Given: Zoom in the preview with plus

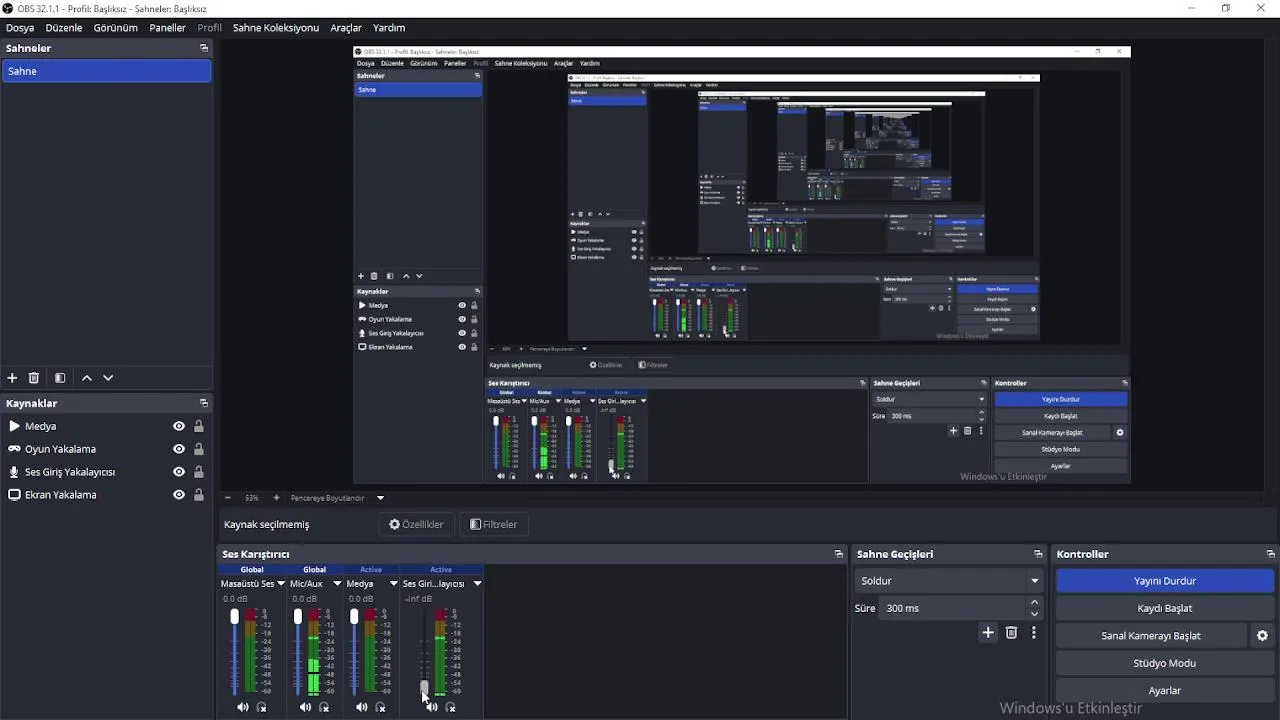Looking at the screenshot, I should click(x=276, y=497).
